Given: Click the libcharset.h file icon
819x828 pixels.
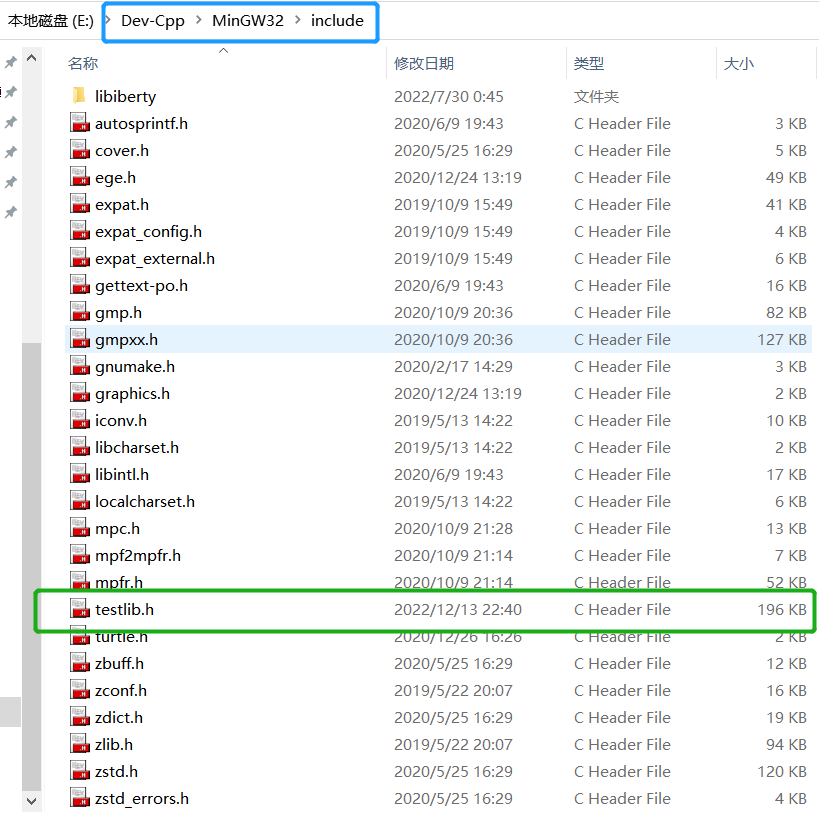Looking at the screenshot, I should [x=79, y=447].
